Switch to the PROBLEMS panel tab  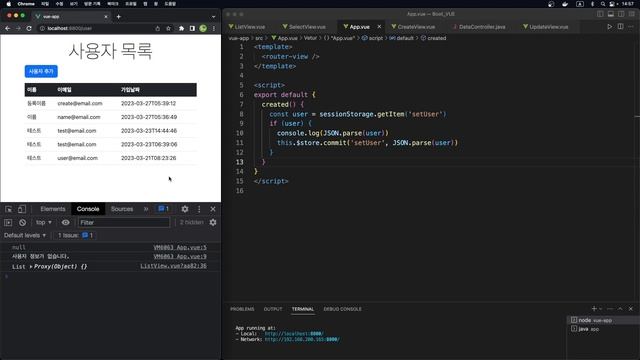[x=242, y=309]
